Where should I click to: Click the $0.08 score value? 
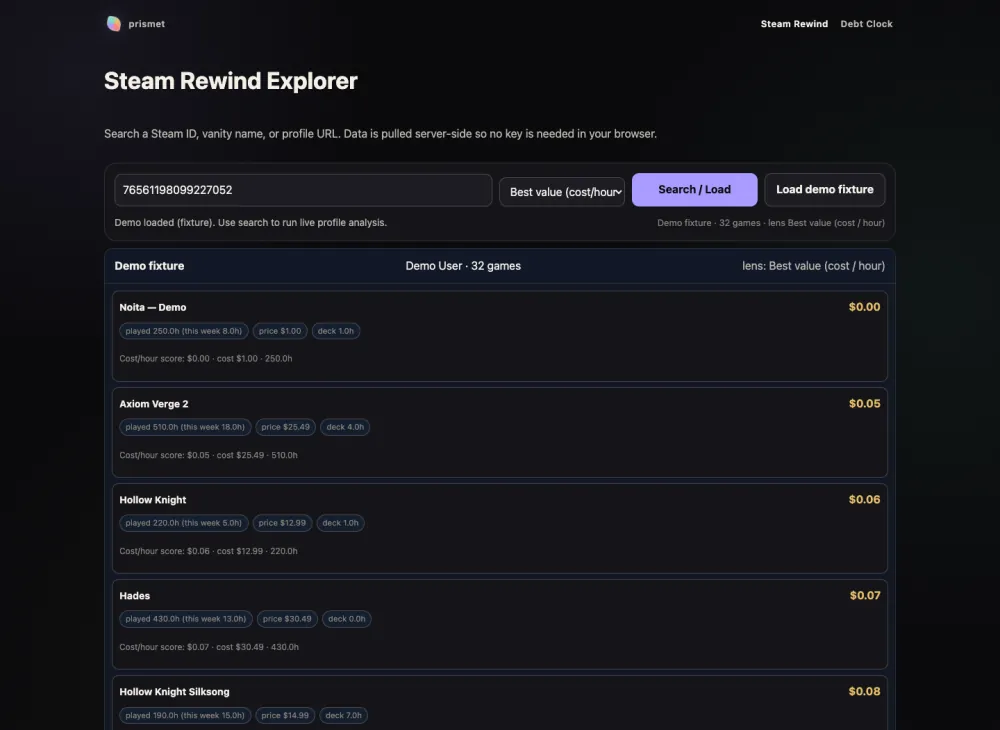pos(864,691)
